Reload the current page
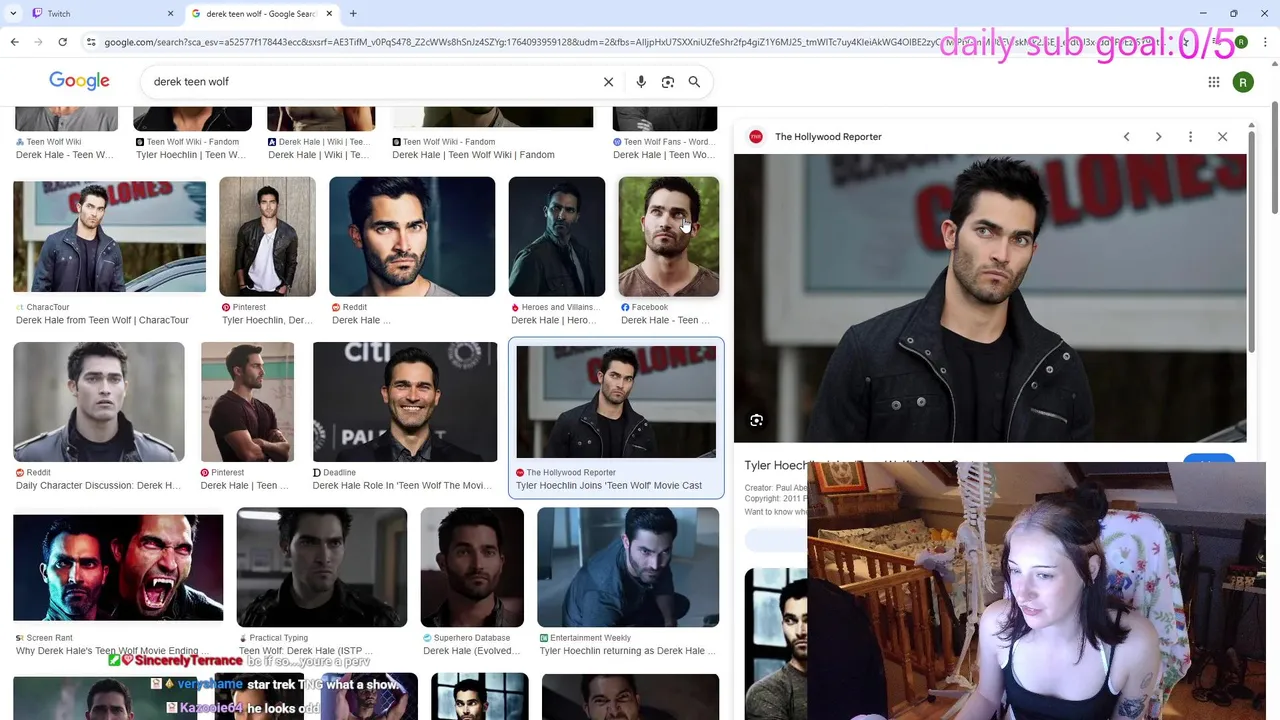 coord(62,42)
